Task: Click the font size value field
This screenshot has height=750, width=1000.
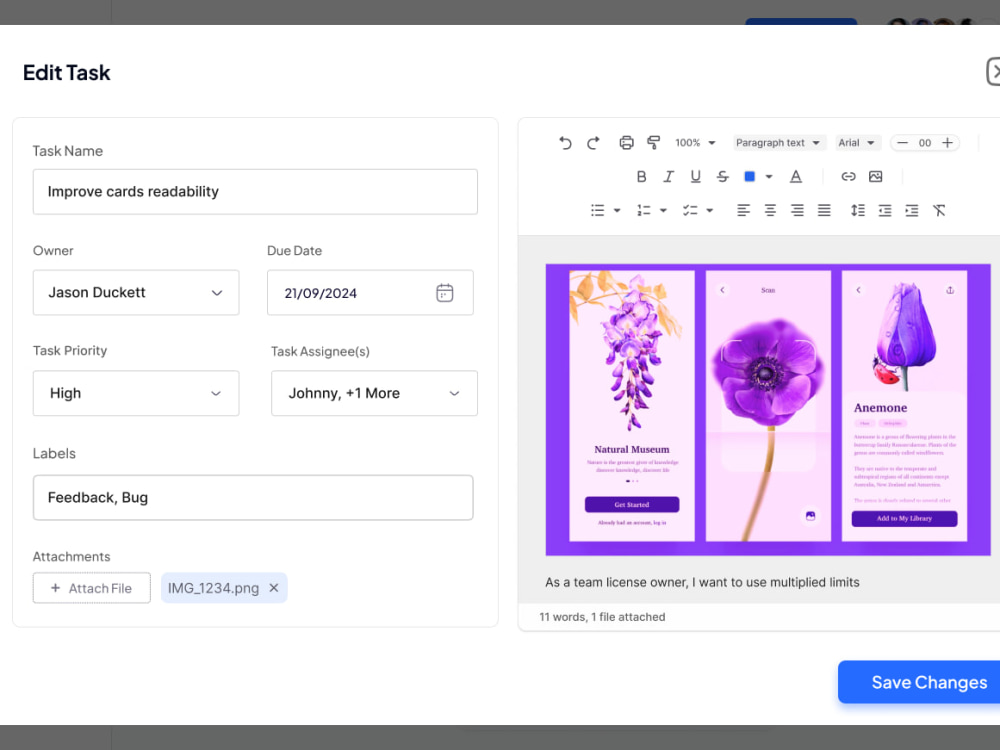Action: pos(925,143)
